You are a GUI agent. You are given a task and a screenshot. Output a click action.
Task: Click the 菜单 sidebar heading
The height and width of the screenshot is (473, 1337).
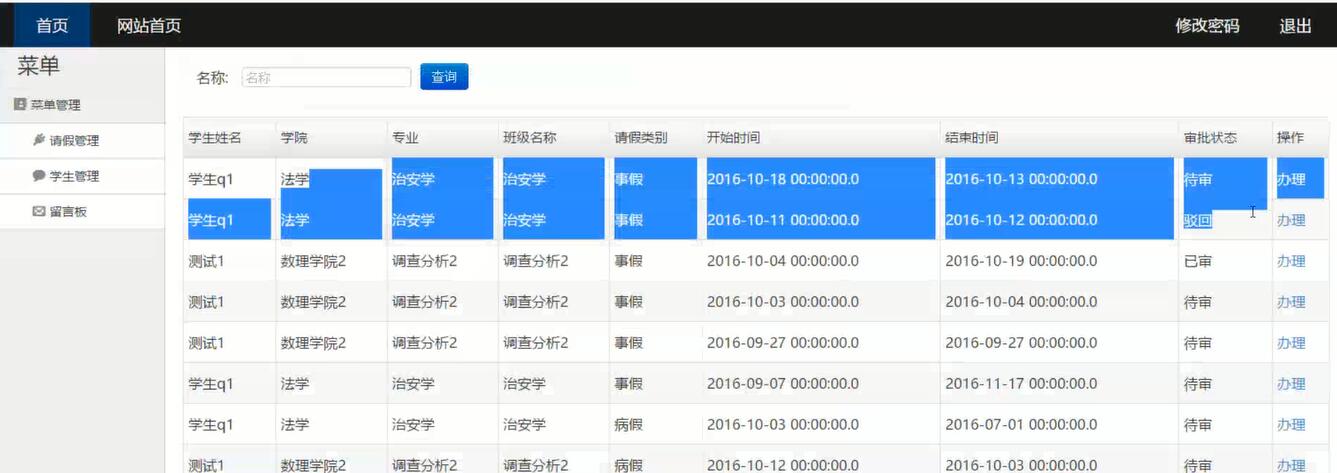coord(39,67)
